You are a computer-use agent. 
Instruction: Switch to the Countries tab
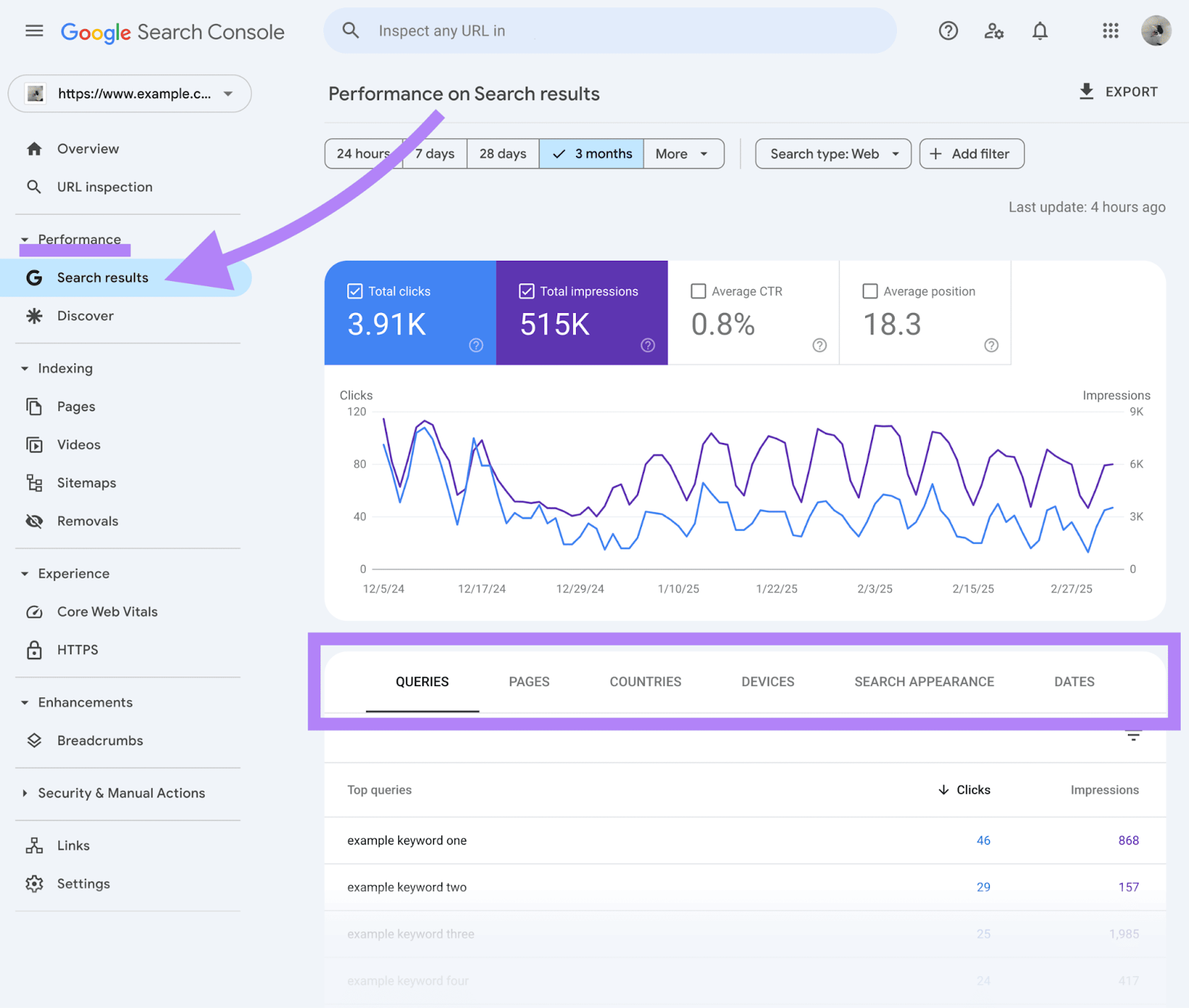pos(645,682)
